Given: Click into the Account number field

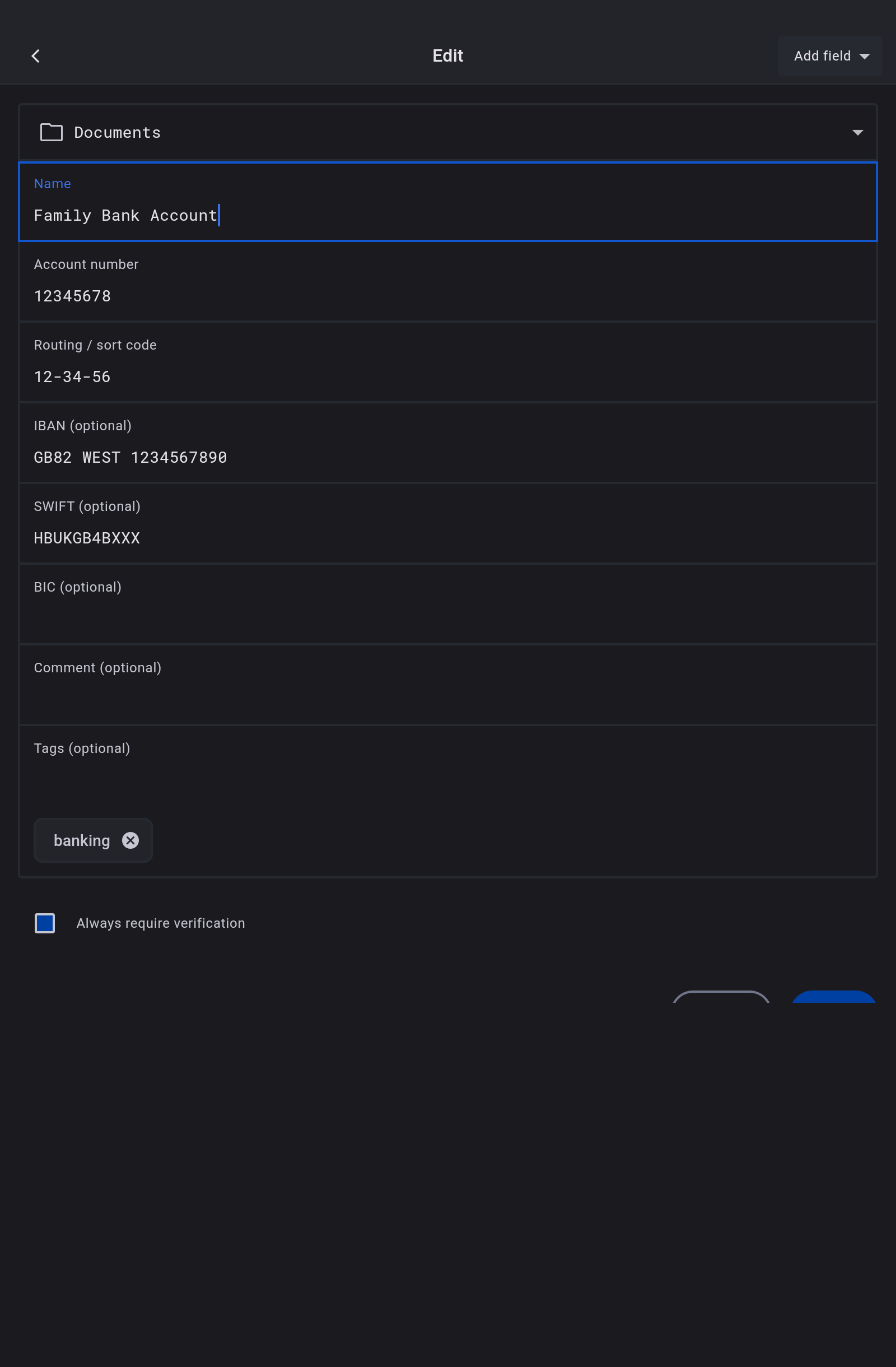Looking at the screenshot, I should (447, 296).
